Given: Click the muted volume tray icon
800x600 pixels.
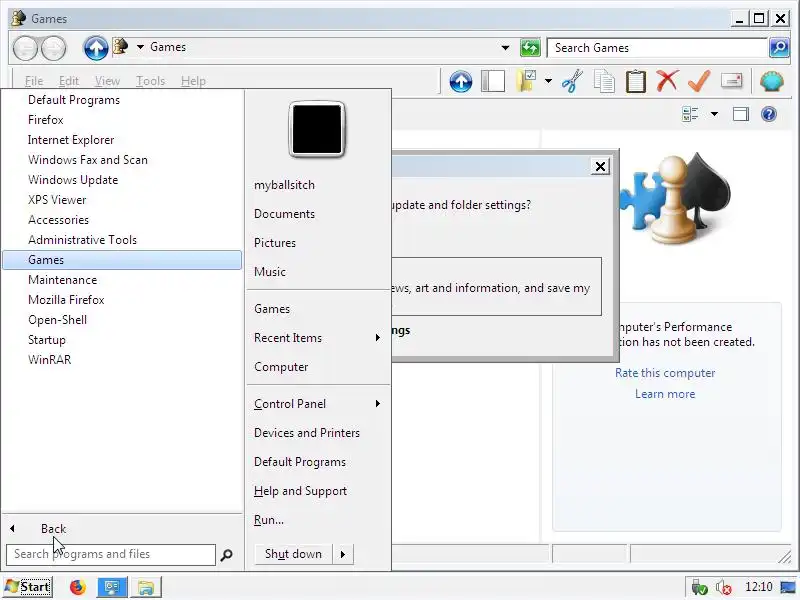Looking at the screenshot, I should pyautogui.click(x=723, y=587).
